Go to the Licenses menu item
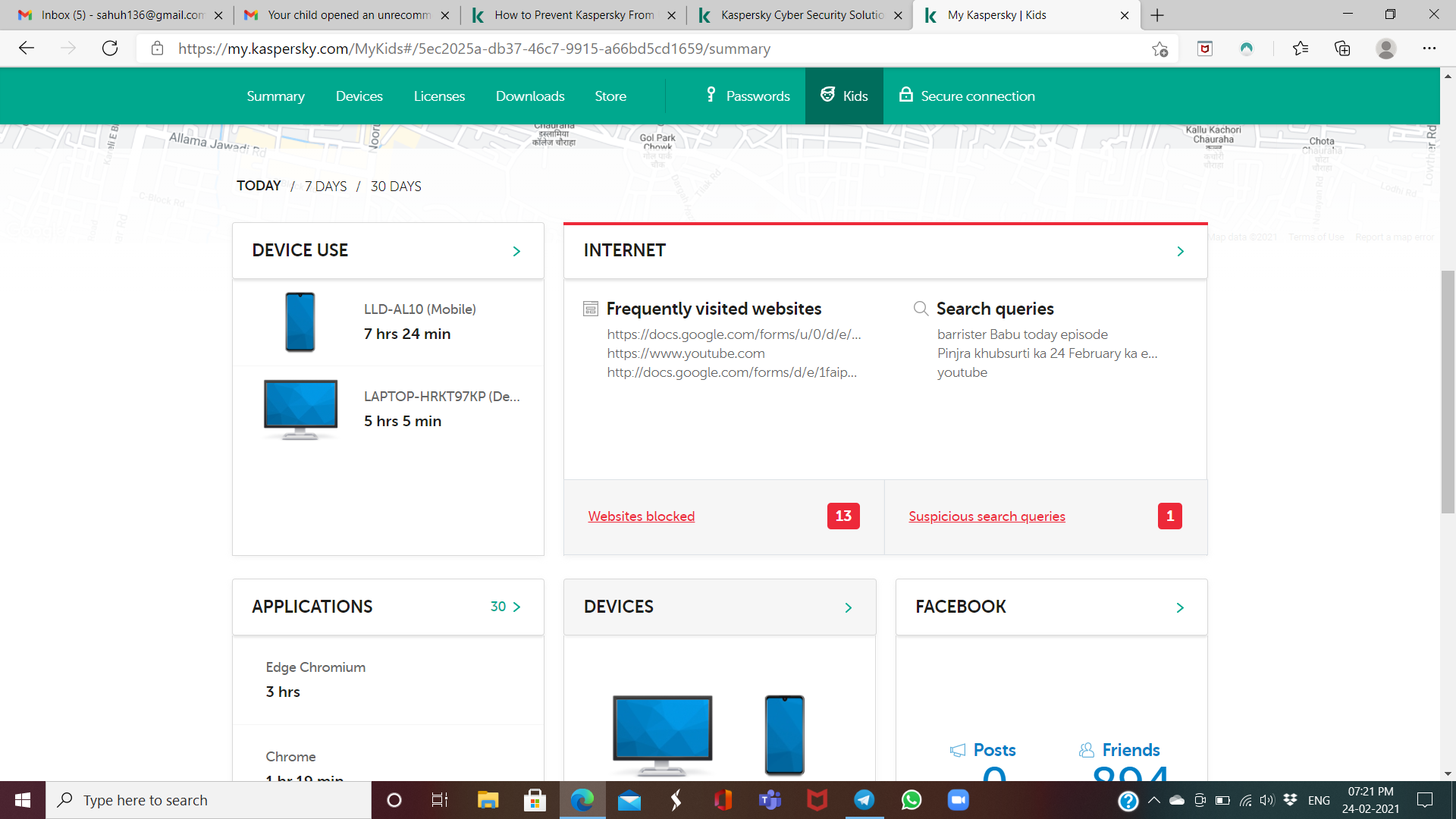Viewport: 1456px width, 819px height. 439,96
